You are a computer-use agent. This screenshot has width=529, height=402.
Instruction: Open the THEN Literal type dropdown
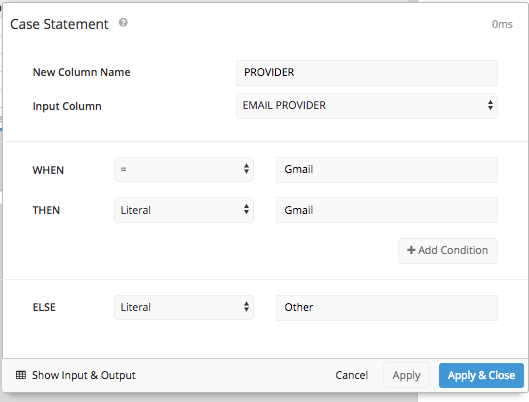(x=184, y=210)
